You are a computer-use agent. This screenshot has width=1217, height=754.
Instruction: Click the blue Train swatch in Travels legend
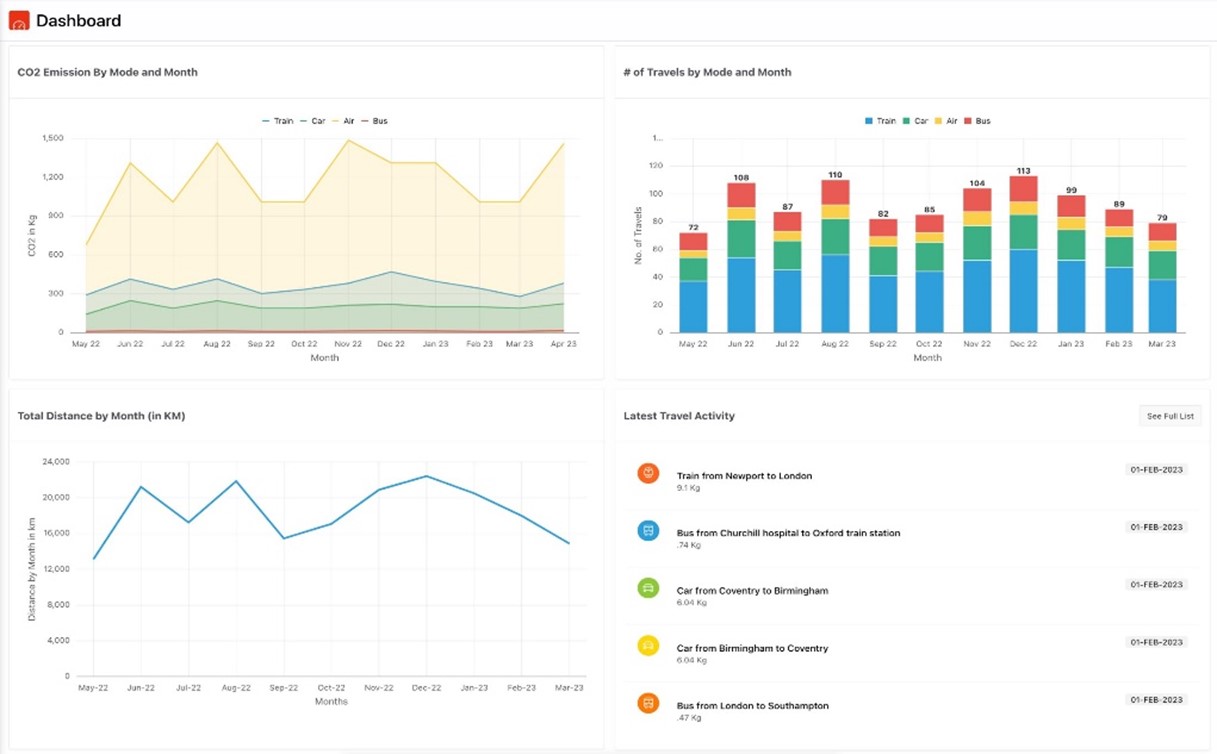click(x=869, y=121)
